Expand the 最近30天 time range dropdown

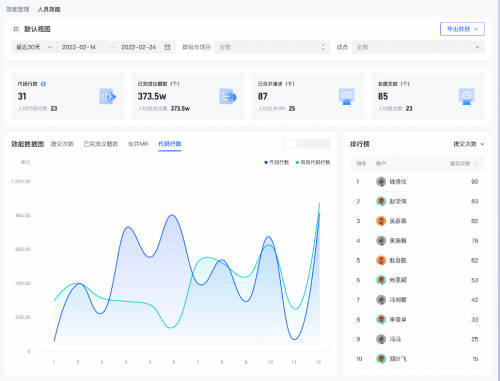coord(34,47)
